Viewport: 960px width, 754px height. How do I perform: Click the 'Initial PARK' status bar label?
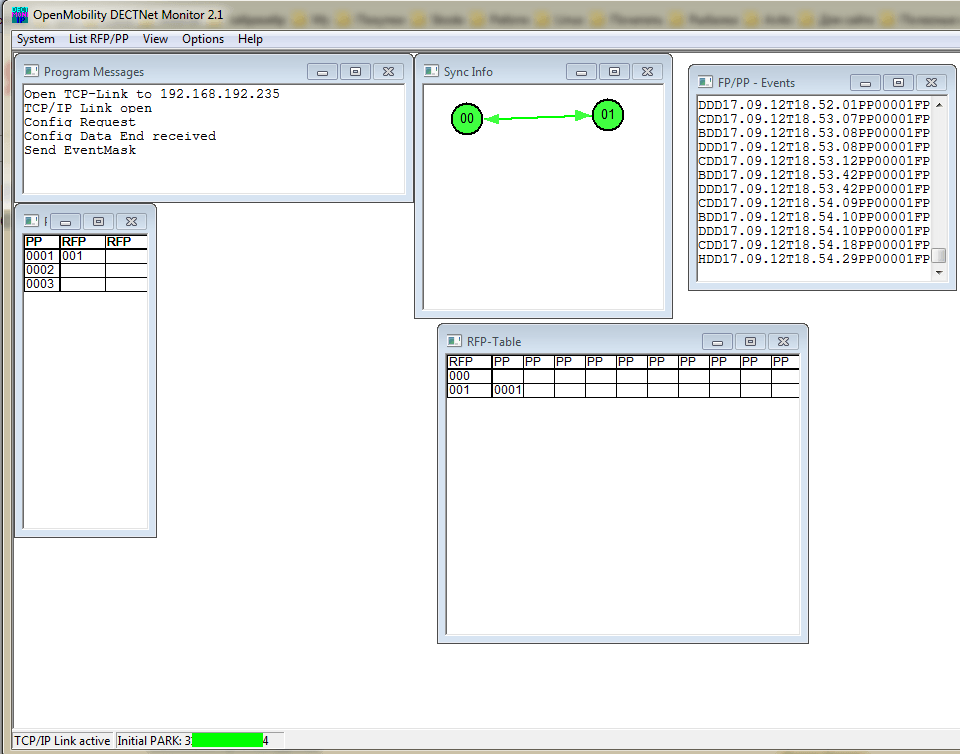[x=150, y=741]
